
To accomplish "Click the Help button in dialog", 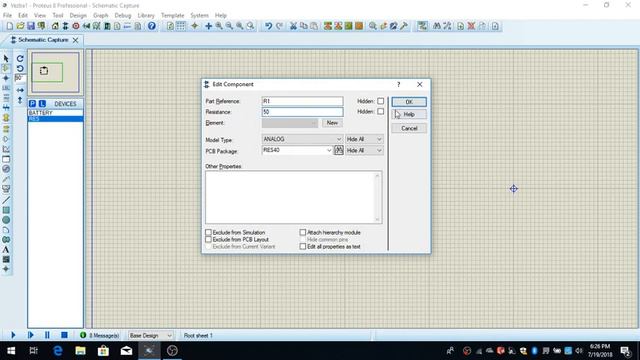I will pos(409,114).
